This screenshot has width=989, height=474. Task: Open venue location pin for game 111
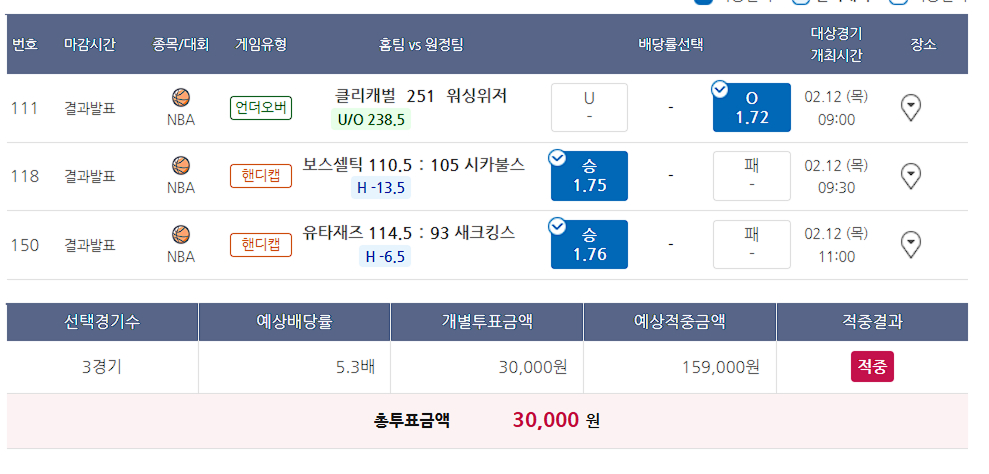(910, 108)
